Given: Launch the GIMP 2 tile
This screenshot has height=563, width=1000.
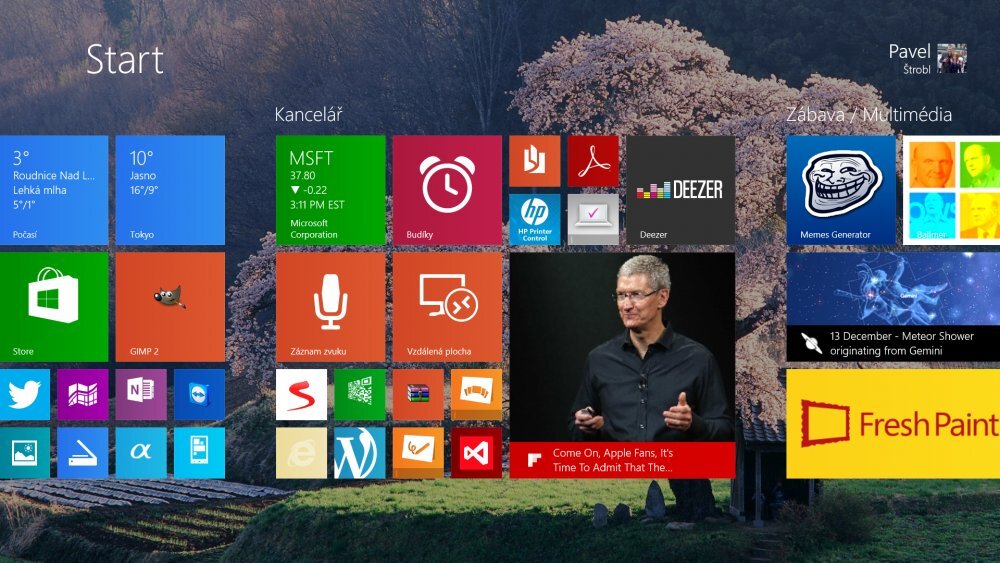Looking at the screenshot, I should coord(170,306).
